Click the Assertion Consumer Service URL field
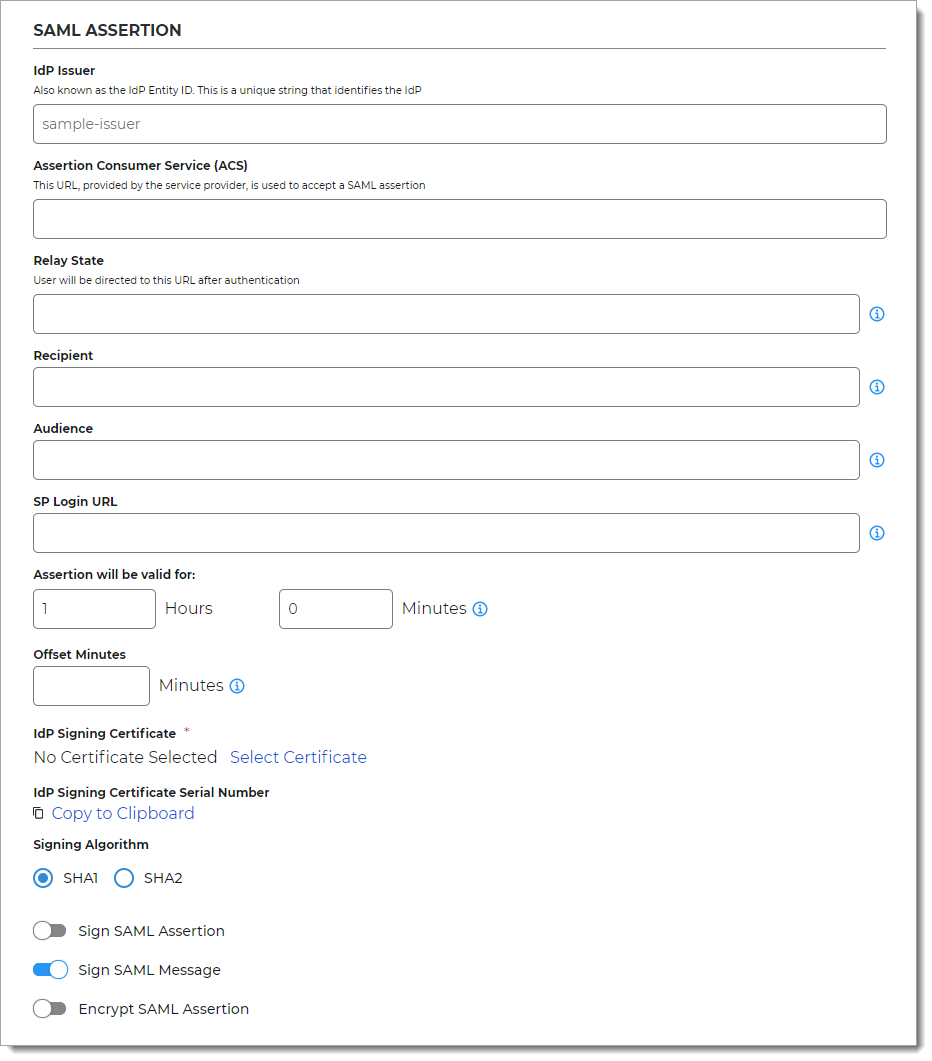 [x=460, y=218]
